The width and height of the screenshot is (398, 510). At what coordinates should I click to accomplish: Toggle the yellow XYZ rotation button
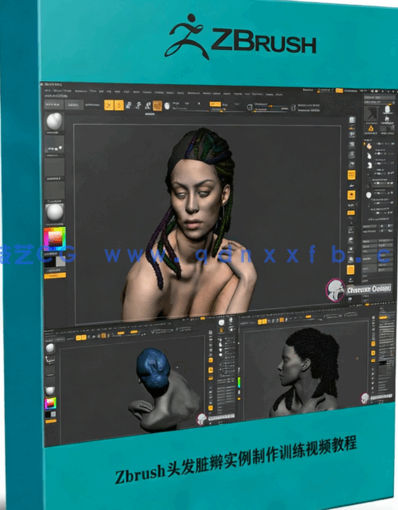[351, 213]
